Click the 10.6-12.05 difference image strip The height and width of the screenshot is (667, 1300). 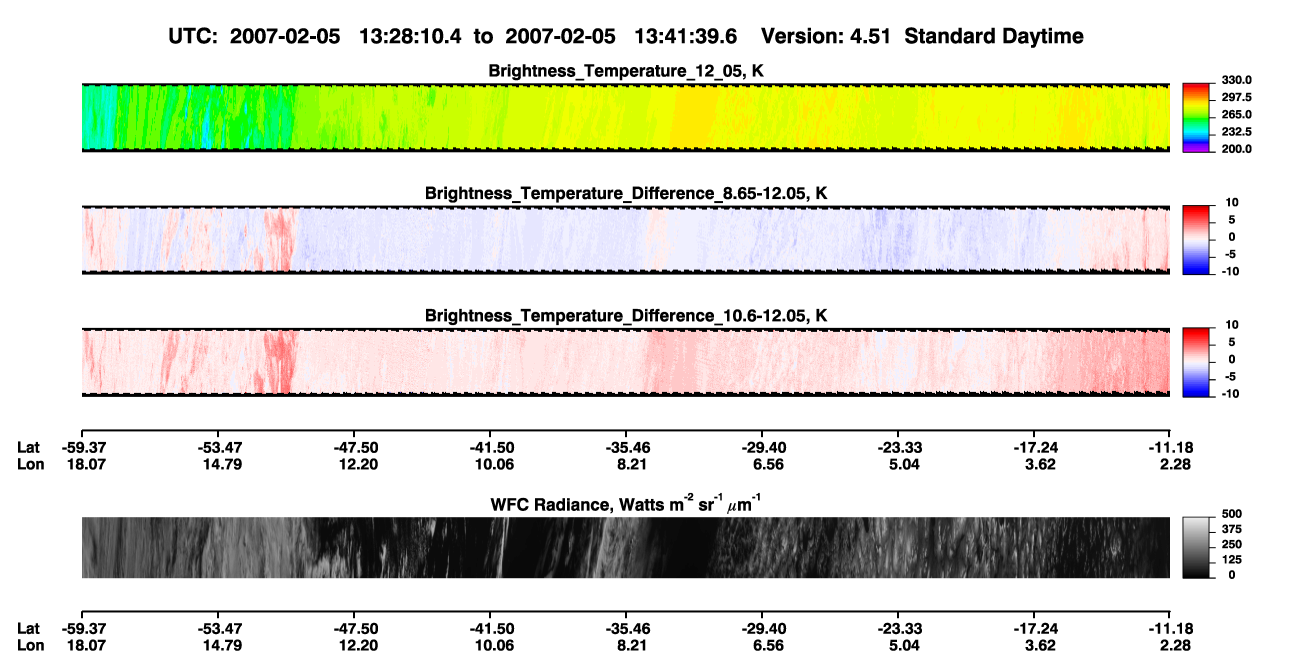(x=626, y=362)
